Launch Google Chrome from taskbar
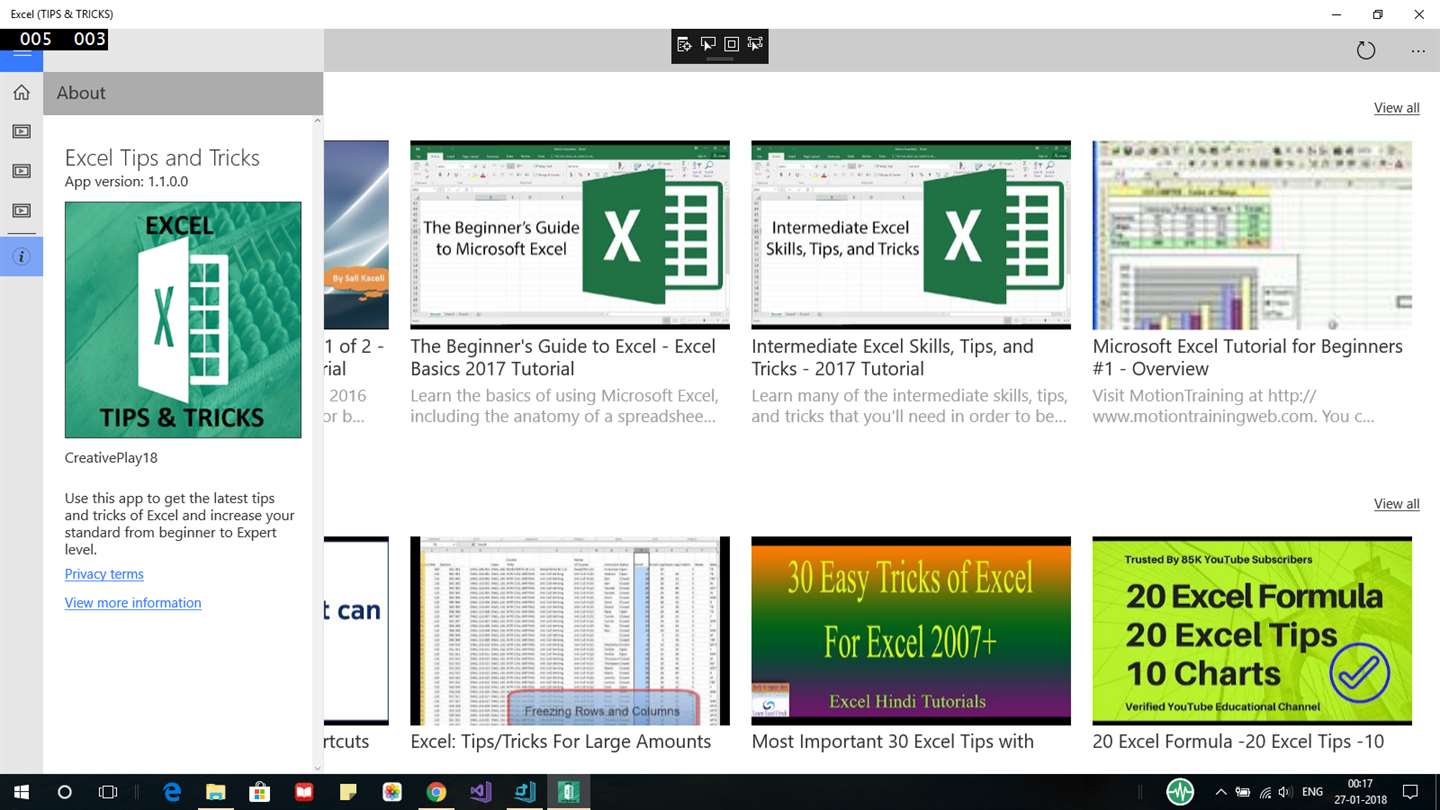 (x=436, y=792)
